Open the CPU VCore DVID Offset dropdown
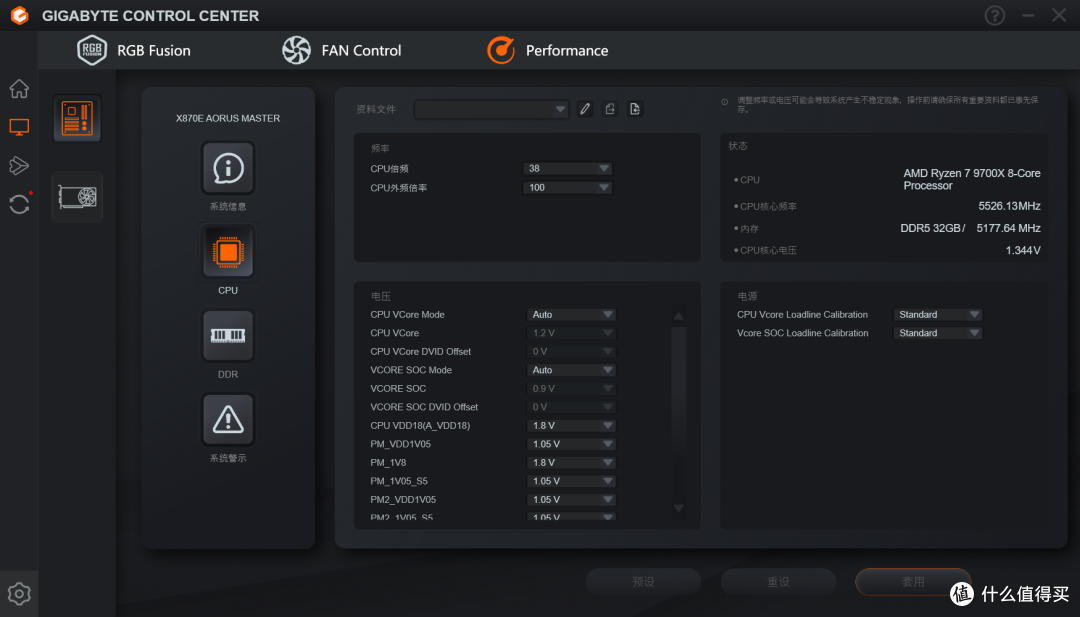1080x617 pixels. coord(571,352)
